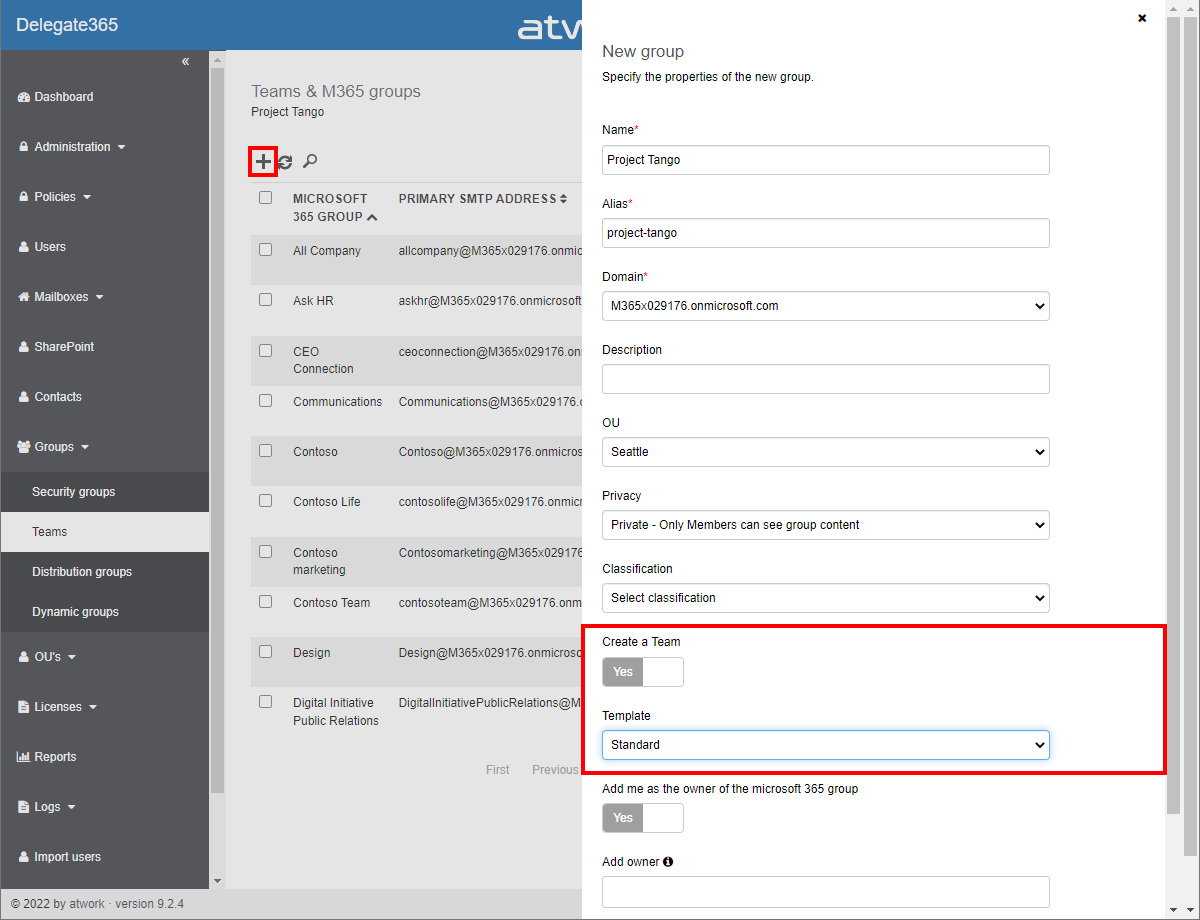Toggle the Create a Team switch
1200x920 pixels.
pos(643,672)
